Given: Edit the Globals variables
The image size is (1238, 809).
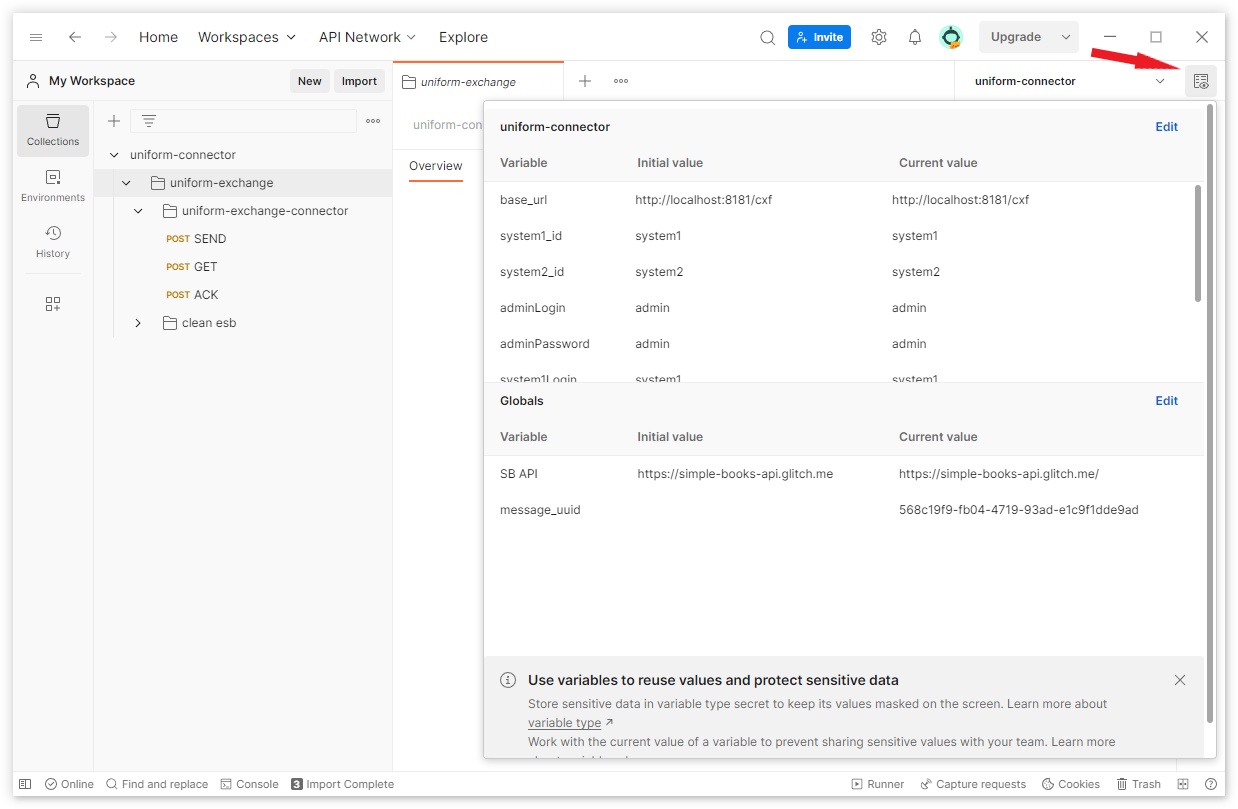Looking at the screenshot, I should click(1166, 401).
